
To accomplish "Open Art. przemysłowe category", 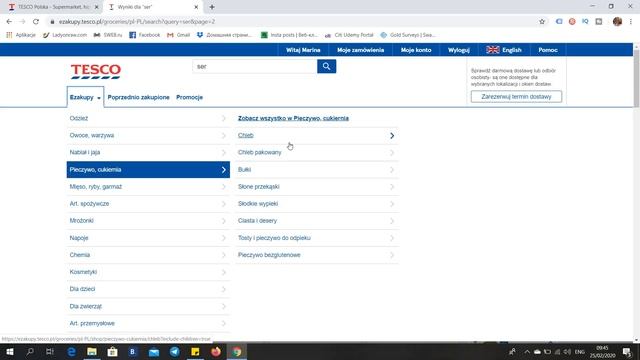I will point(148,323).
